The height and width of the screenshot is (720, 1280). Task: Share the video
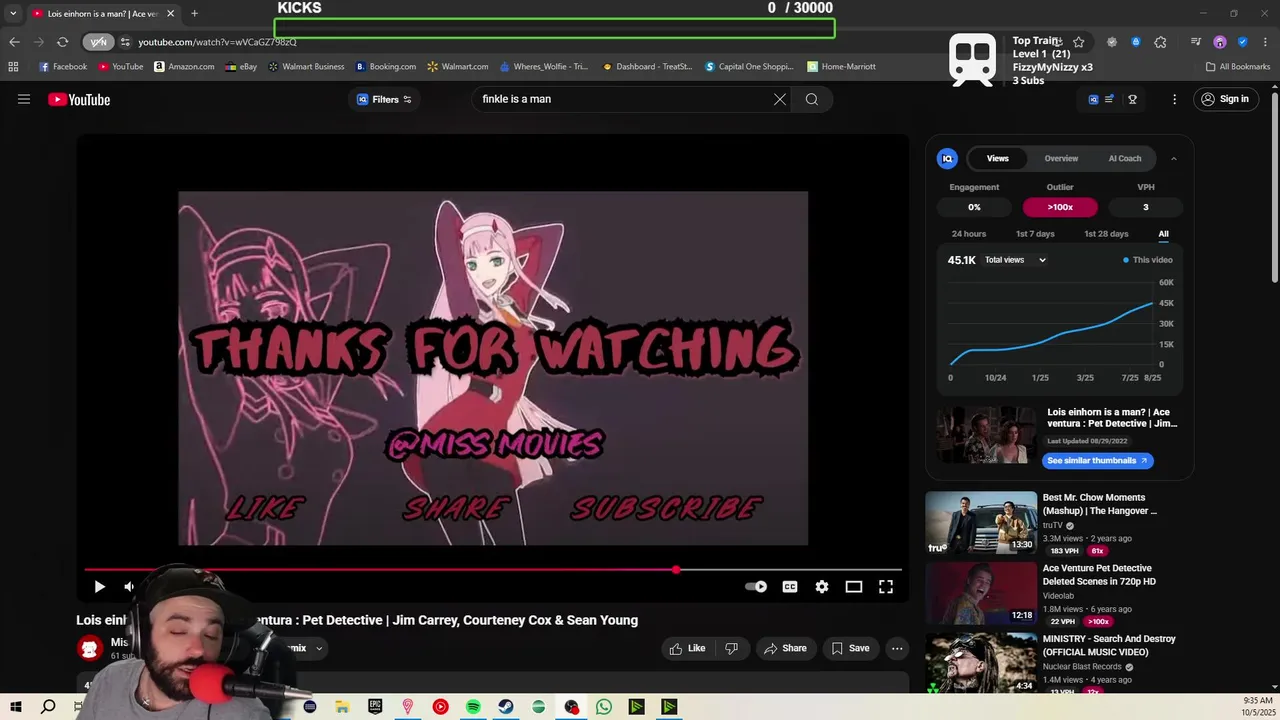pyautogui.click(x=785, y=648)
